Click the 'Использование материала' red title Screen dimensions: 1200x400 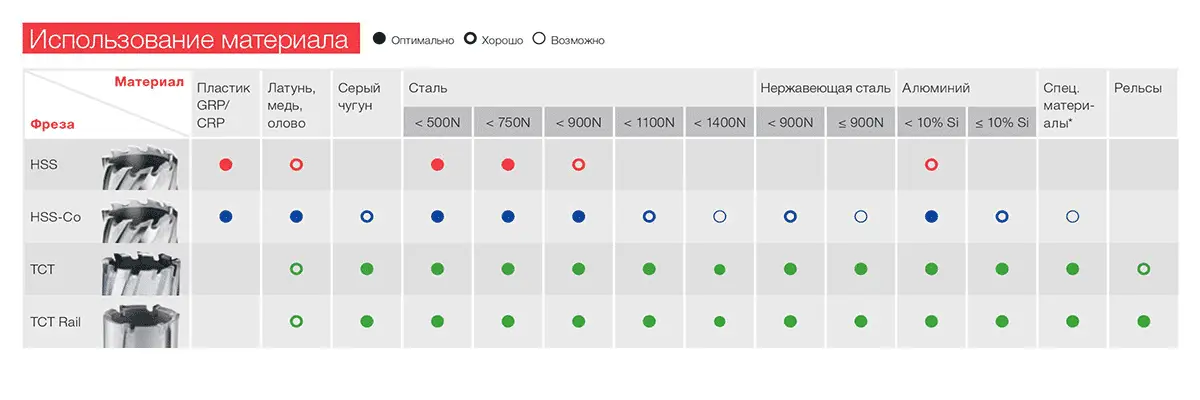(x=190, y=40)
